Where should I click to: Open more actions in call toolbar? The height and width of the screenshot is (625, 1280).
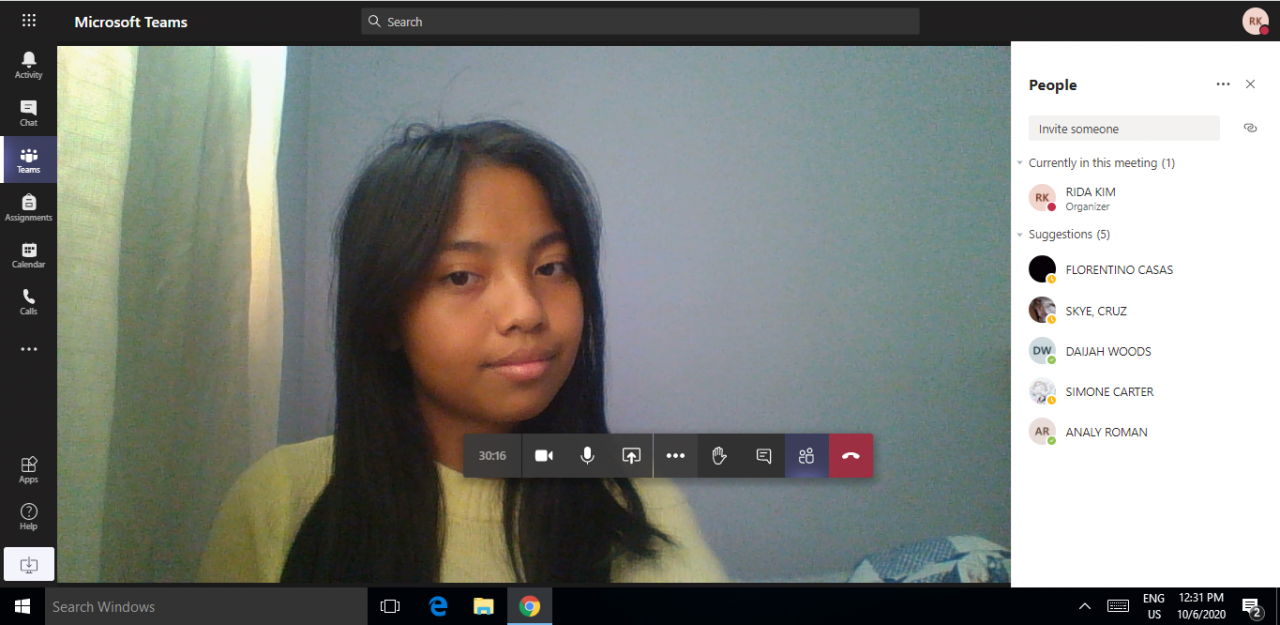tap(675, 456)
